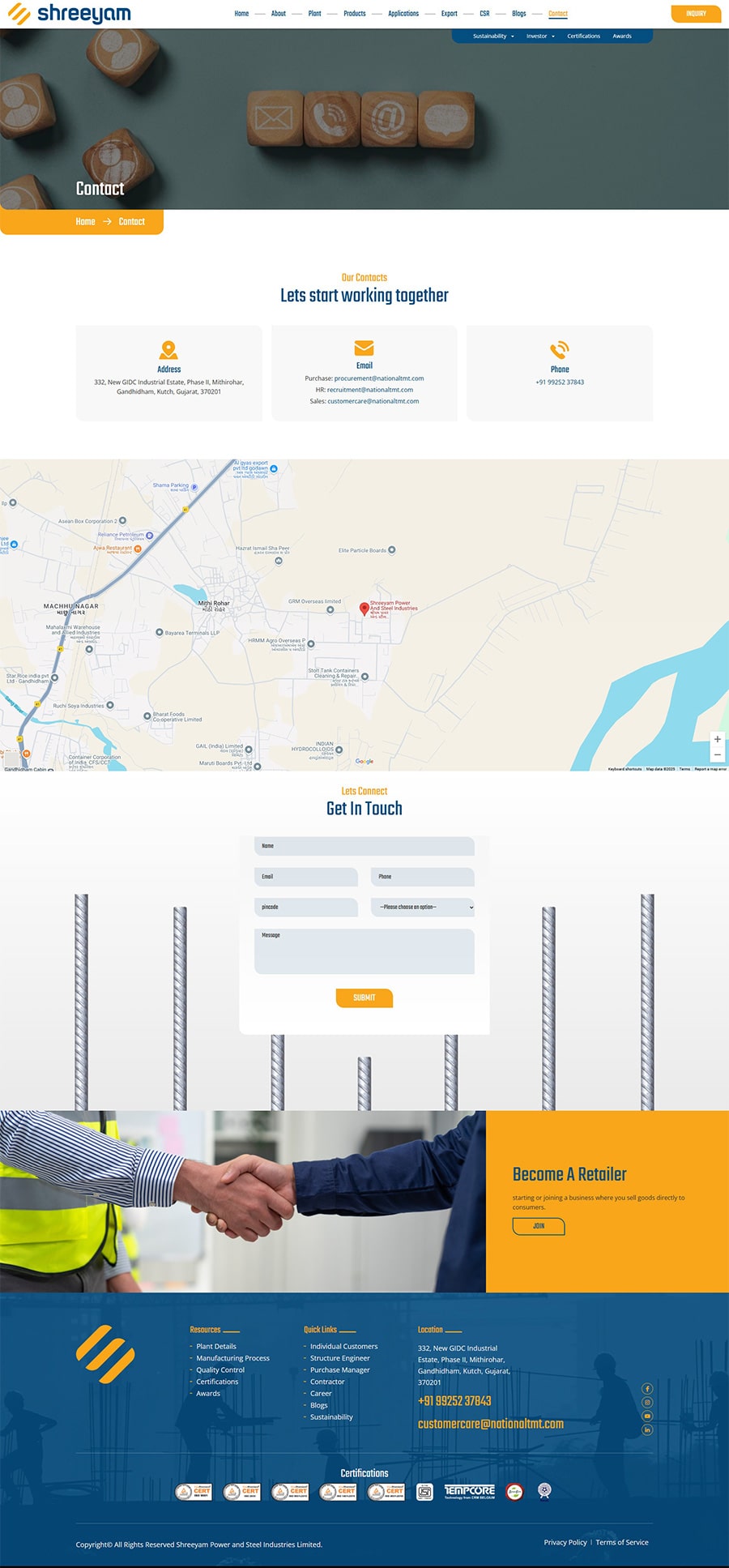This screenshot has width=729, height=1568.
Task: Click the map zoom in plus button
Action: [717, 739]
